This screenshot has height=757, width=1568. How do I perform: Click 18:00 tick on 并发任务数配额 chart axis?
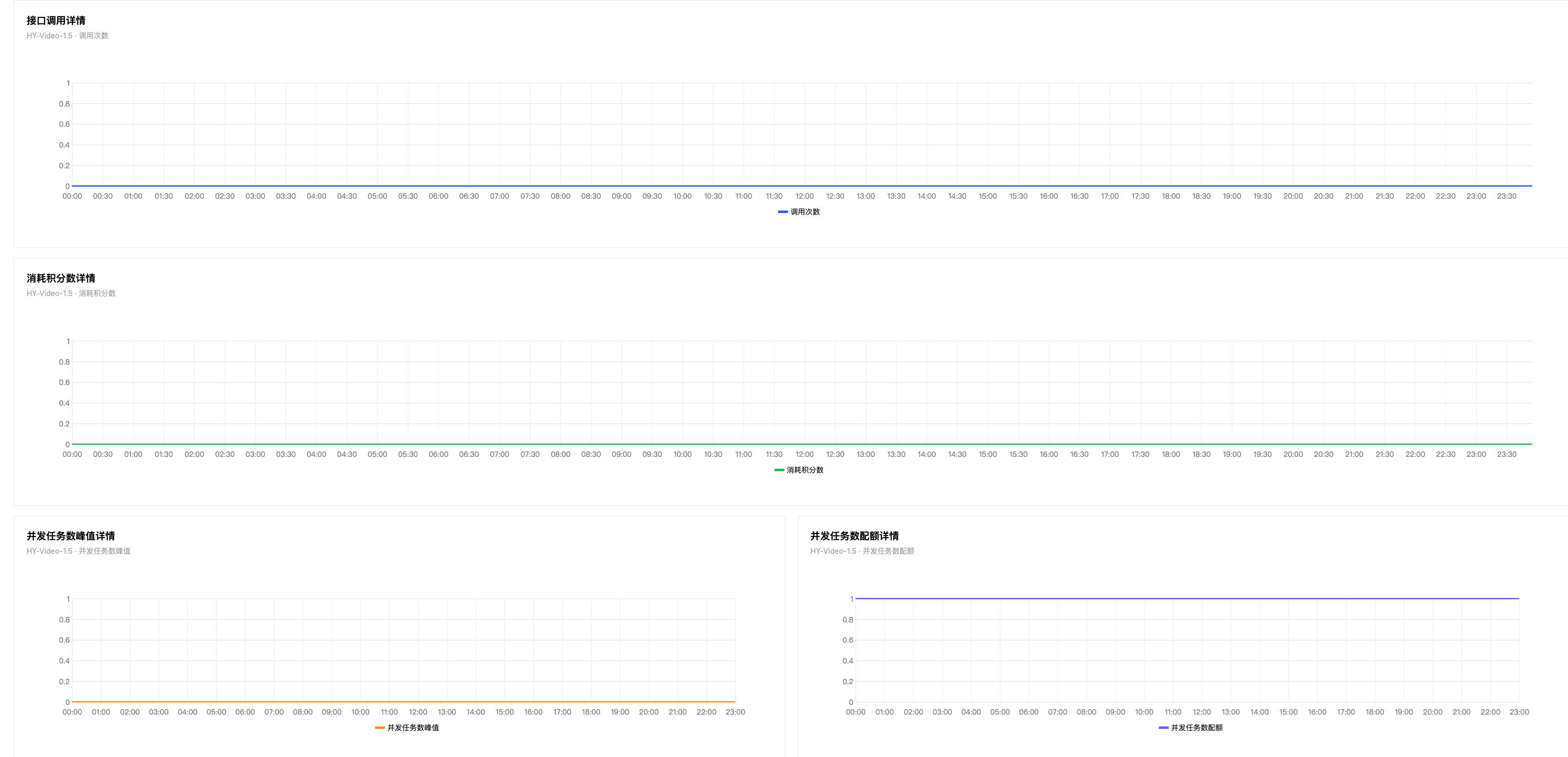1374,712
